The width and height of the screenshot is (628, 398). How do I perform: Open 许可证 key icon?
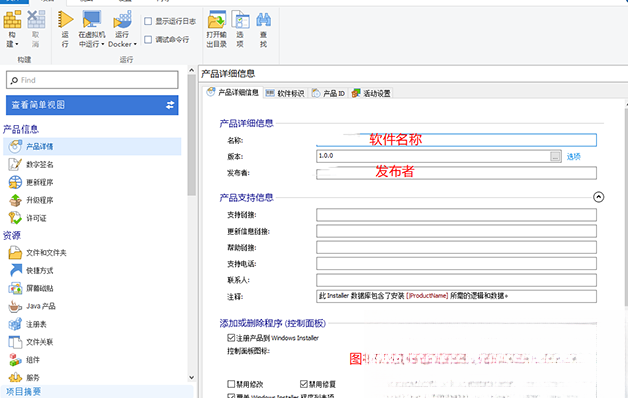[x=15, y=218]
